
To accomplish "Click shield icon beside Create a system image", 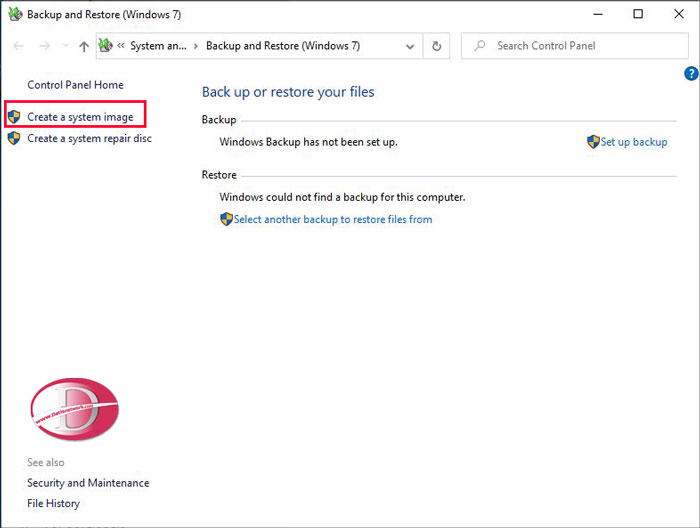I will [x=14, y=116].
